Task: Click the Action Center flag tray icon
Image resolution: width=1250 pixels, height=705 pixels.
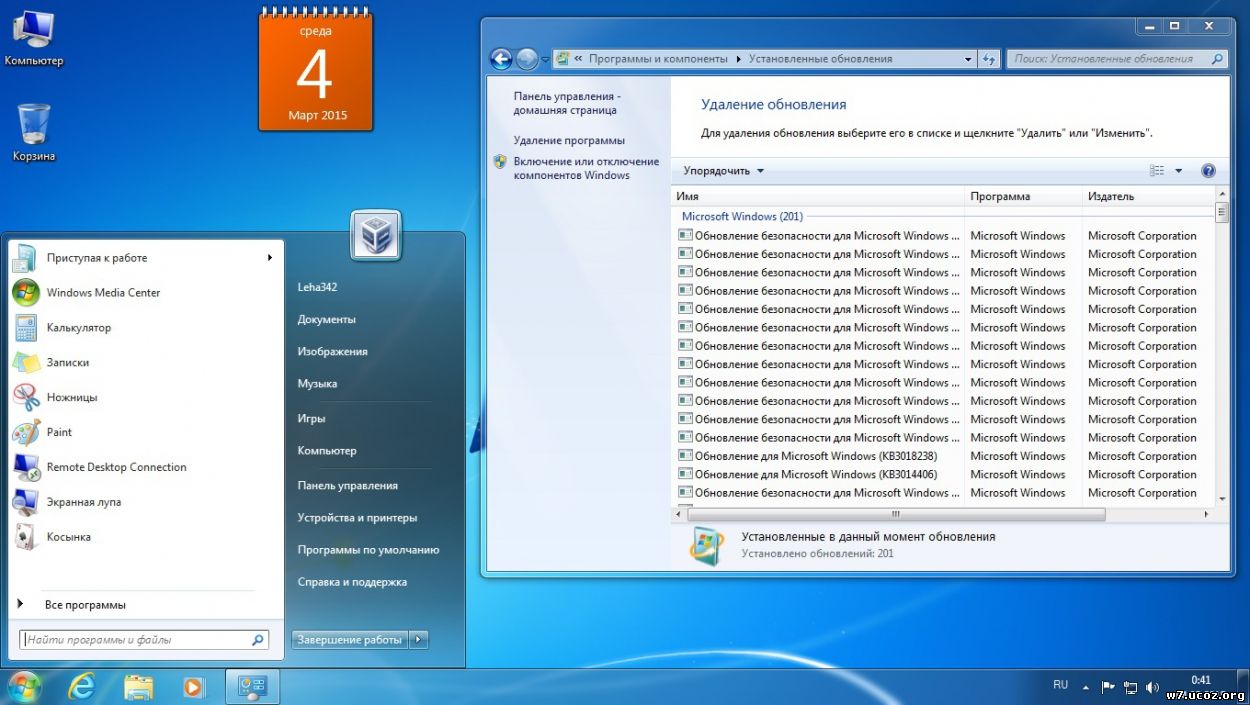Action: click(x=1108, y=687)
